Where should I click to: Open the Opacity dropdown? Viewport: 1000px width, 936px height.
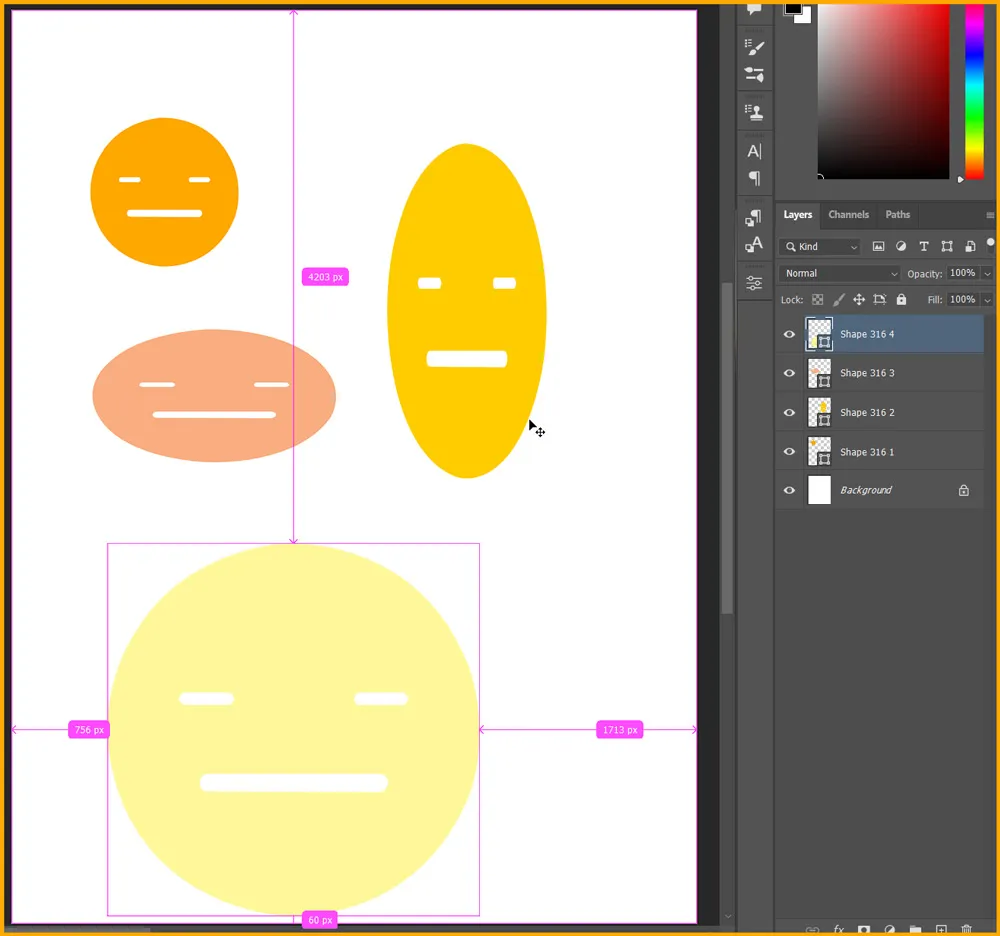(x=986, y=273)
